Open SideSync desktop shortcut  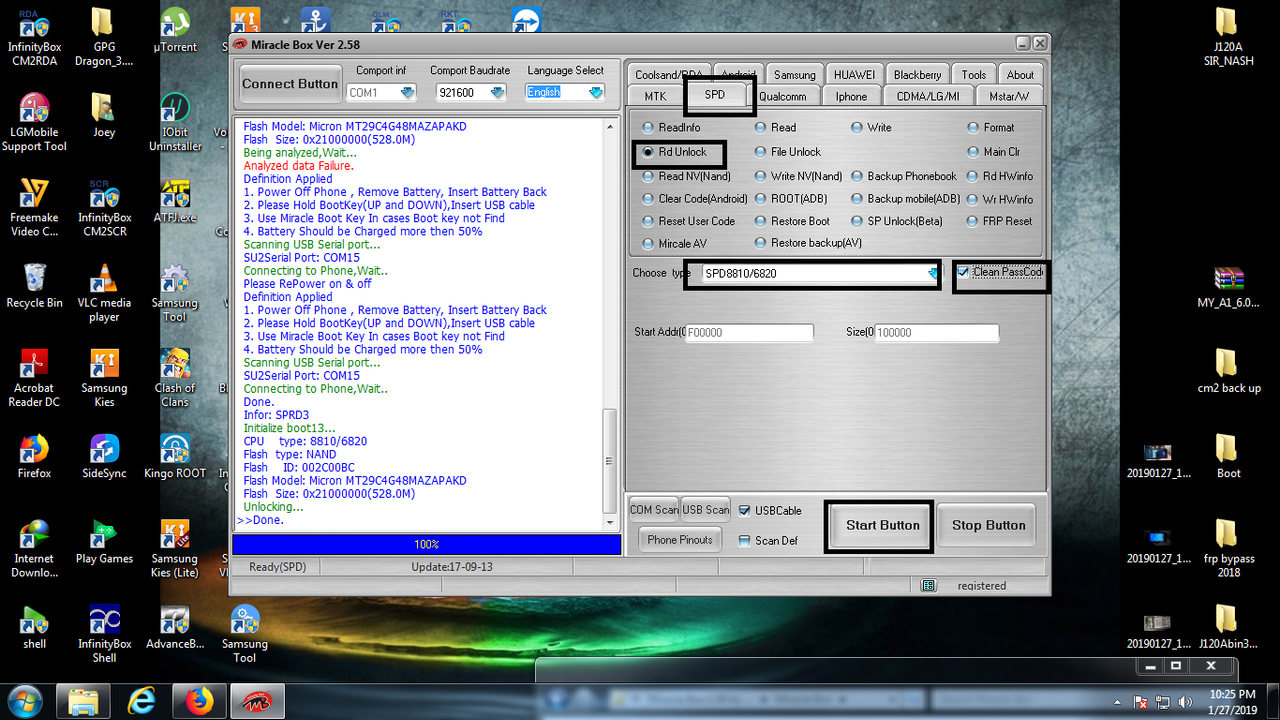pyautogui.click(x=104, y=456)
